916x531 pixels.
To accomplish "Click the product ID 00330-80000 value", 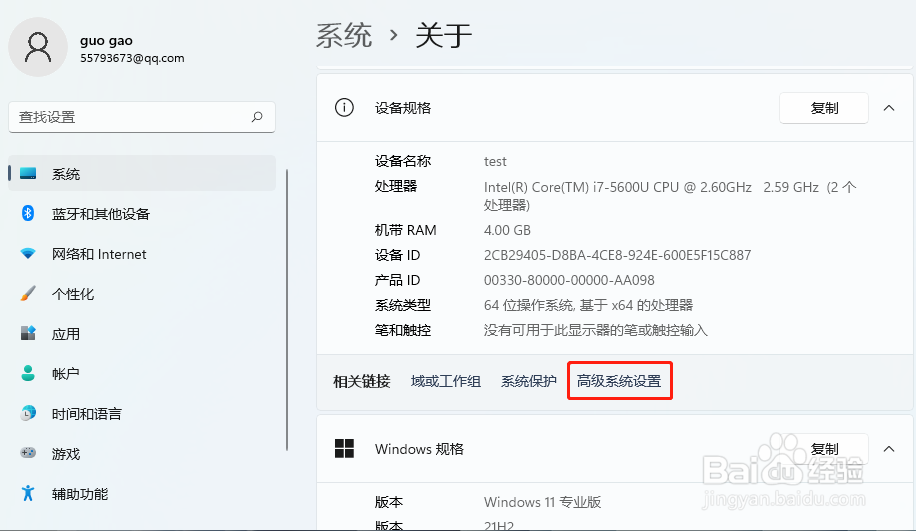I will pyautogui.click(x=569, y=280).
